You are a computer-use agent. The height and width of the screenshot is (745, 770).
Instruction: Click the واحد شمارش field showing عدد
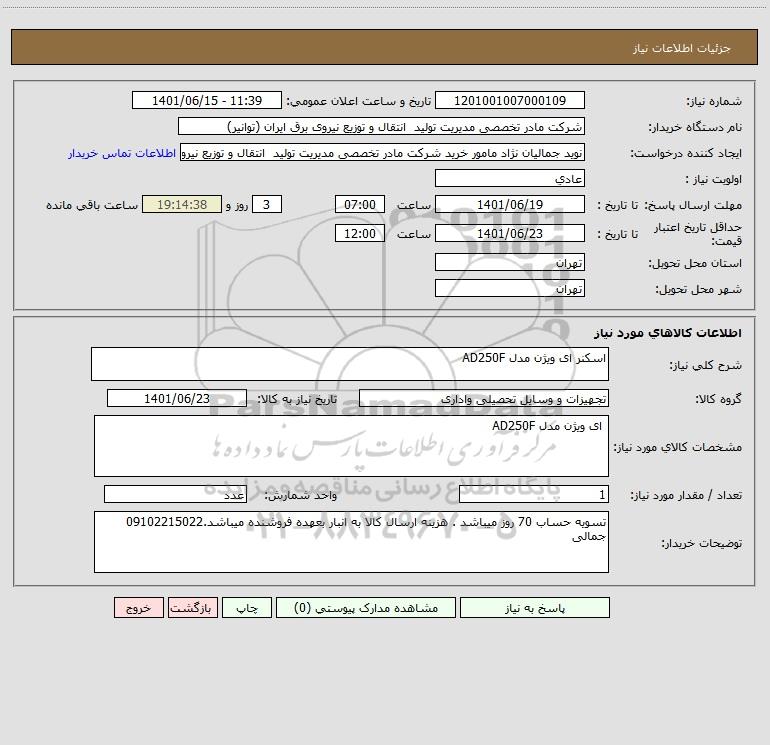(175, 494)
